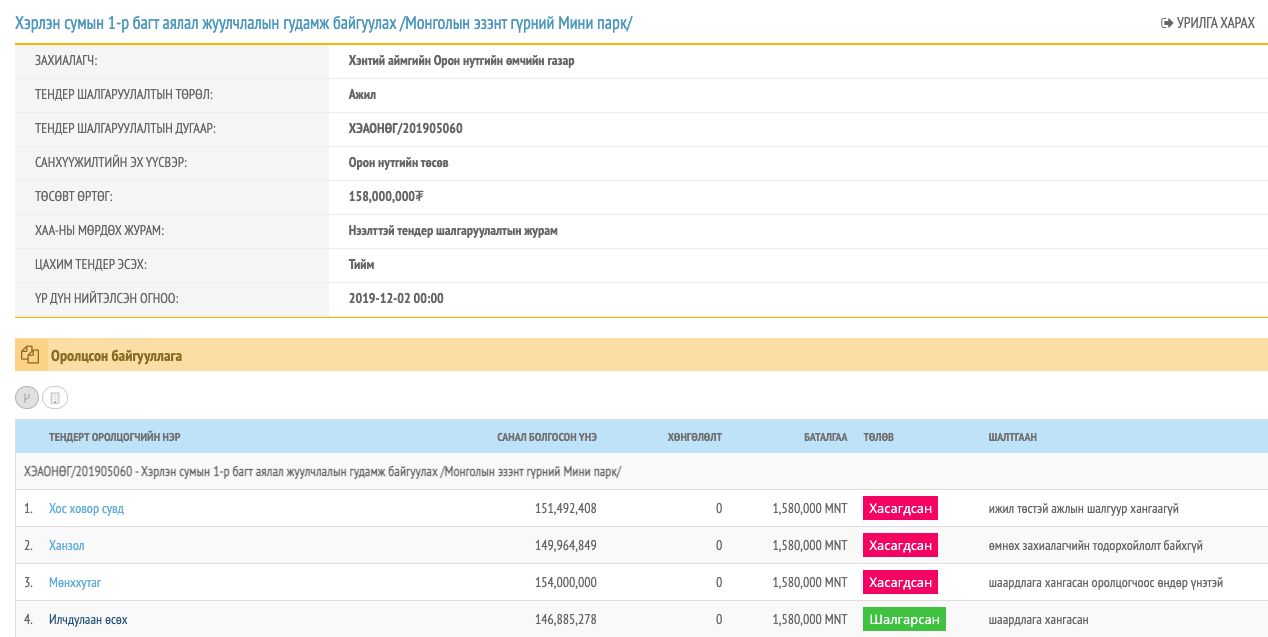
Task: Open bidder Ханзол details
Action: [66, 546]
